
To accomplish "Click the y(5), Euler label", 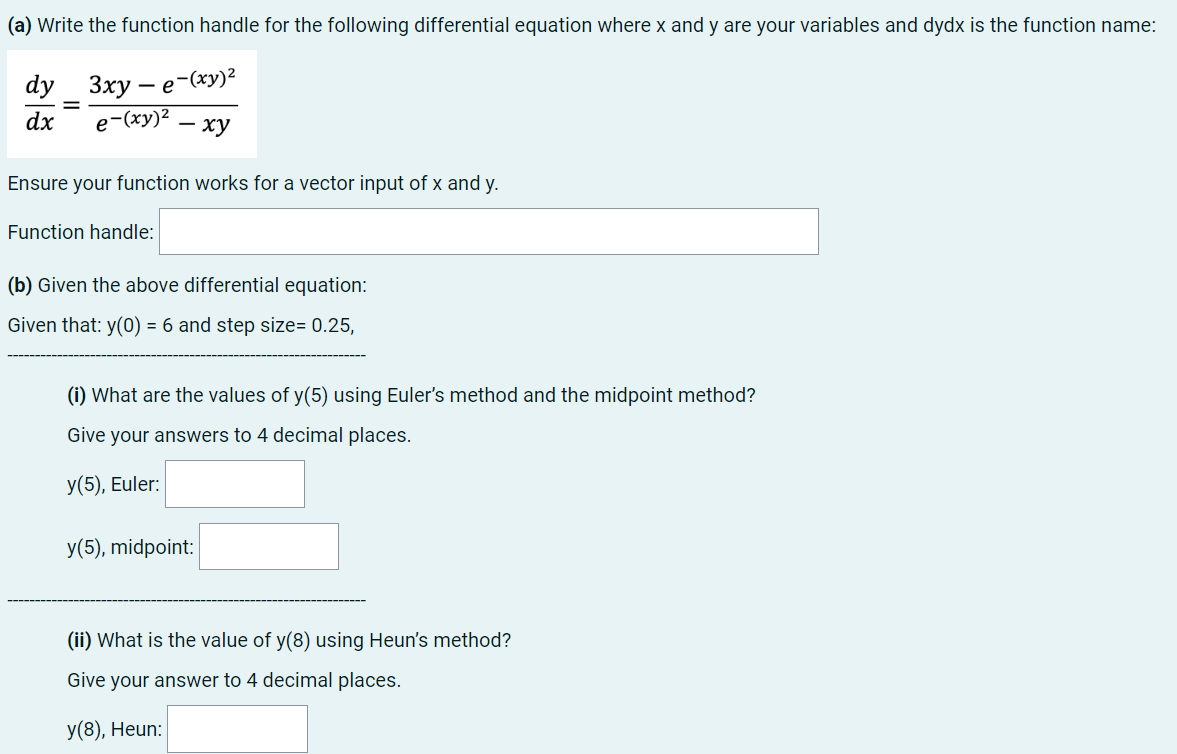I will tap(113, 483).
